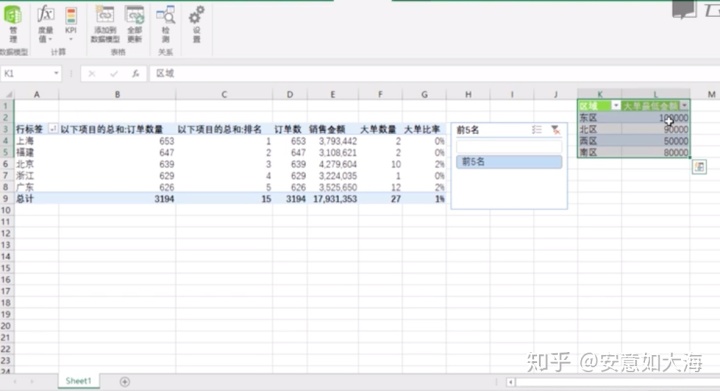This screenshot has height=391, width=720.
Task: Select column G header
Action: [x=424, y=95]
